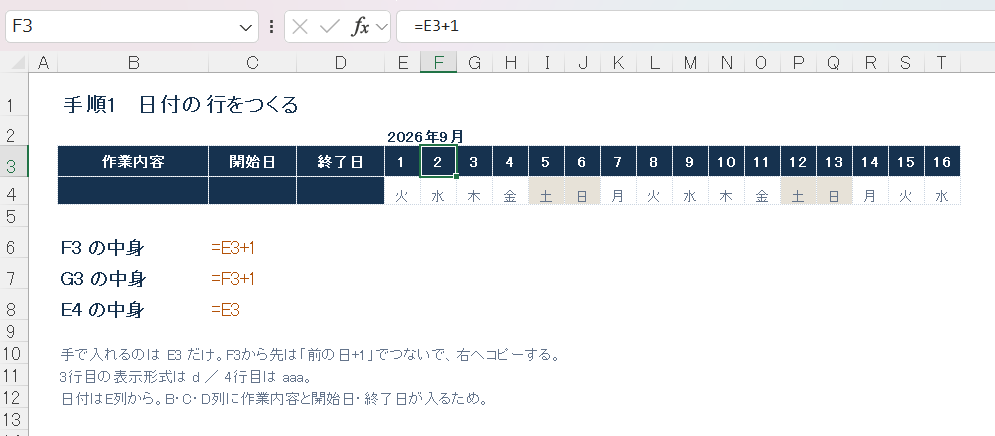
Task: Select row 10 header
Action: click(14, 353)
